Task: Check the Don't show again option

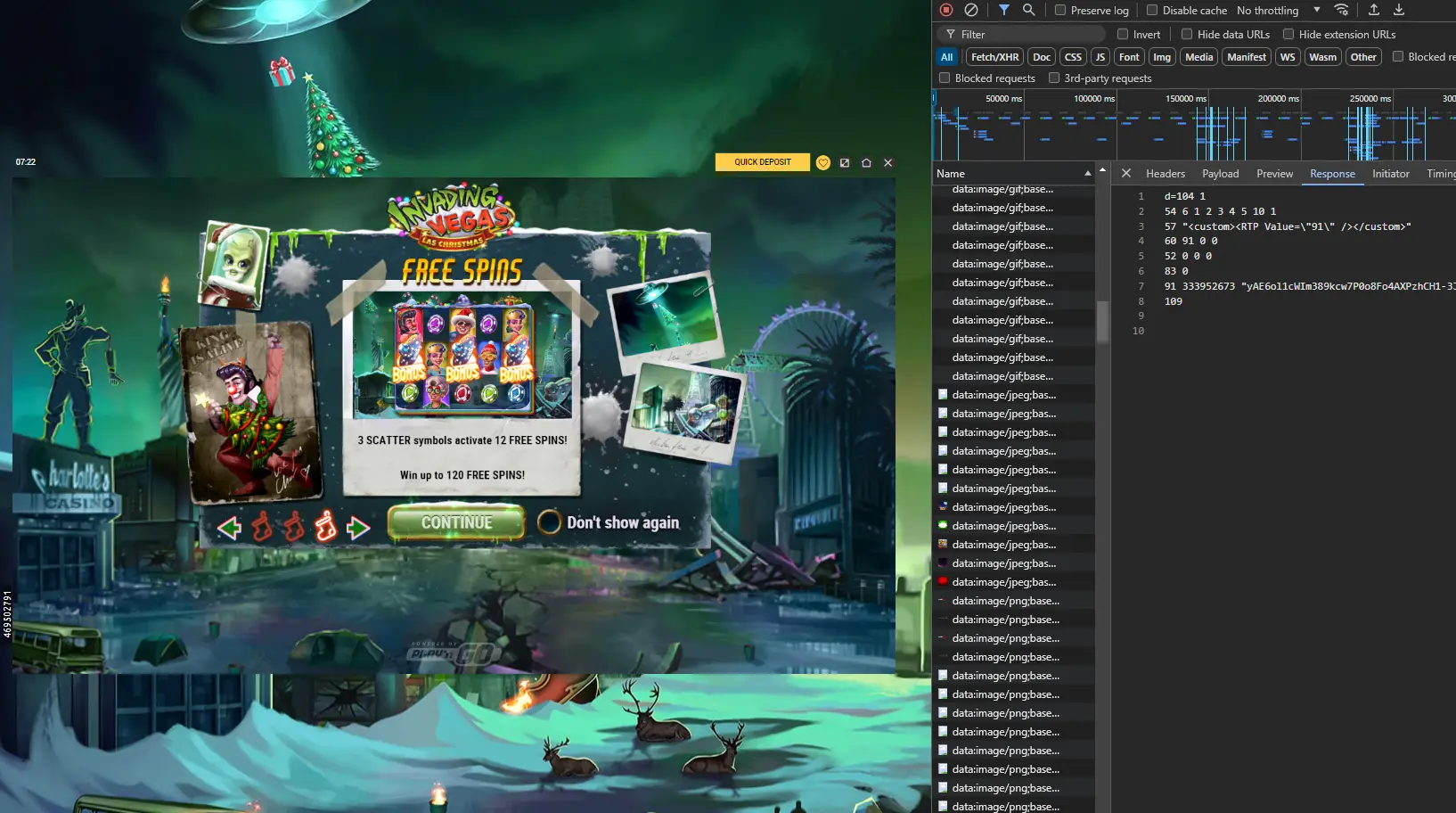Action: pos(550,522)
